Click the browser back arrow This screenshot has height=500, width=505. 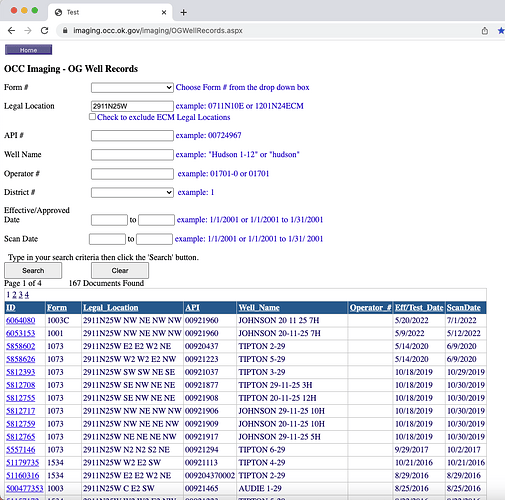pos(11,31)
